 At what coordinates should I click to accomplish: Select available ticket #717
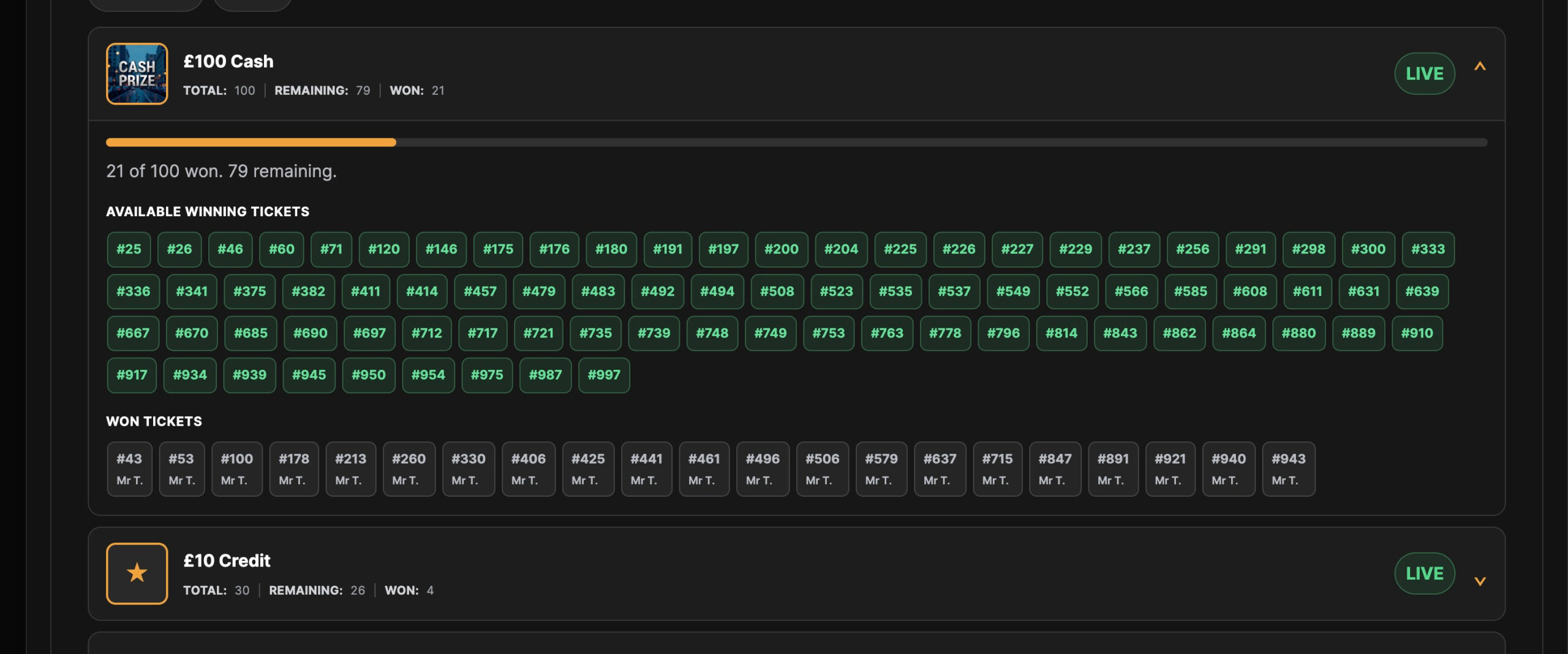[x=483, y=333]
